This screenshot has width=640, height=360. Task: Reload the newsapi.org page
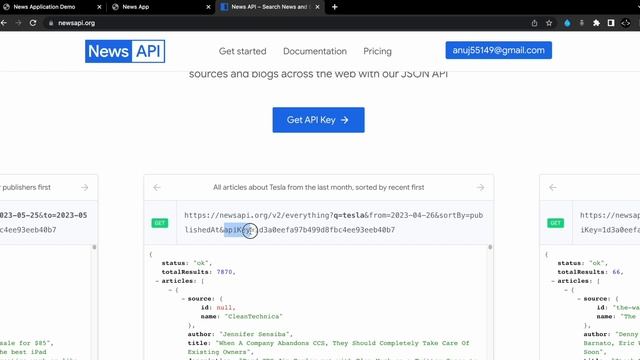pos(33,23)
